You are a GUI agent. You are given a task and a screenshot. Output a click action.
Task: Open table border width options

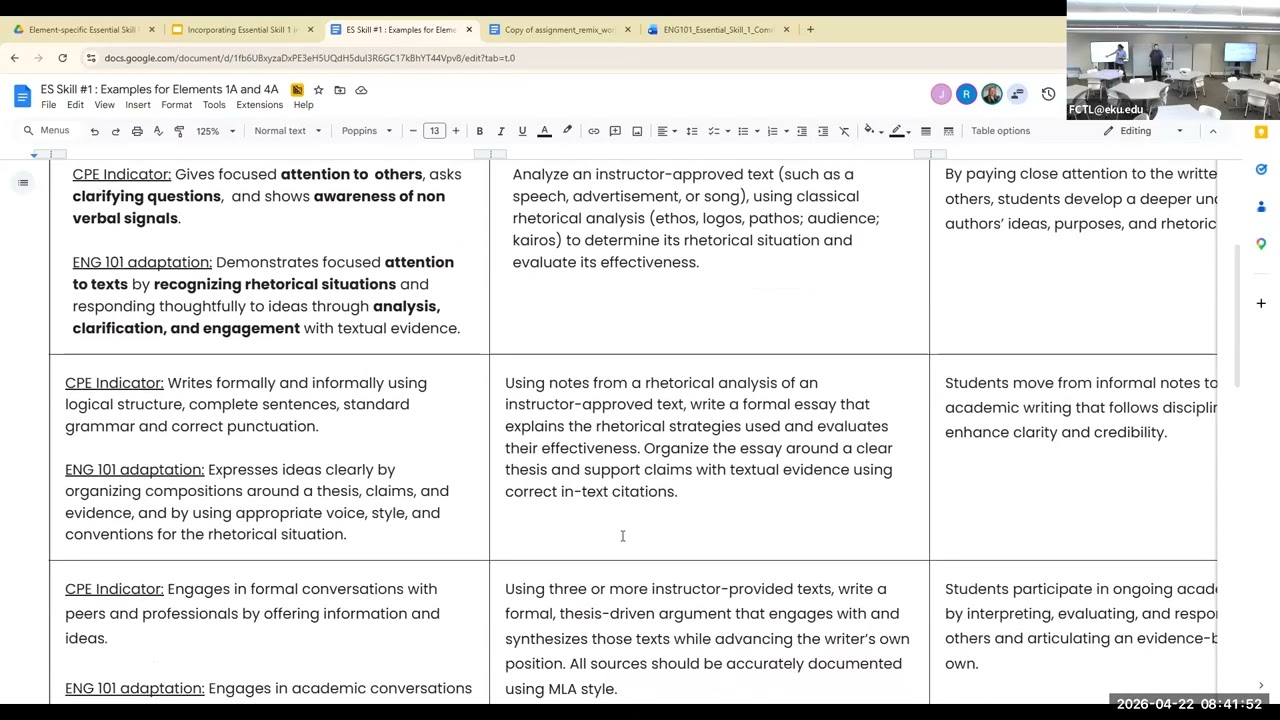[x=926, y=131]
